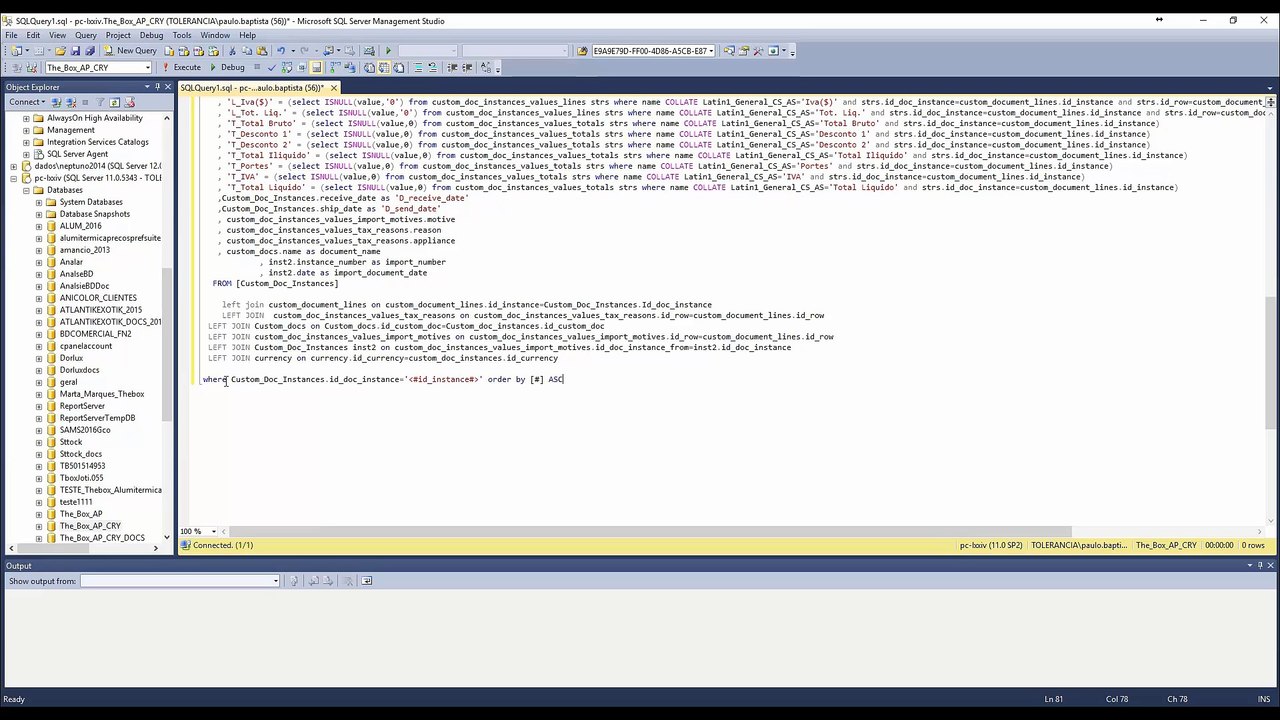
Task: Collapse the pc-lxxiv server node
Action: (x=14, y=178)
